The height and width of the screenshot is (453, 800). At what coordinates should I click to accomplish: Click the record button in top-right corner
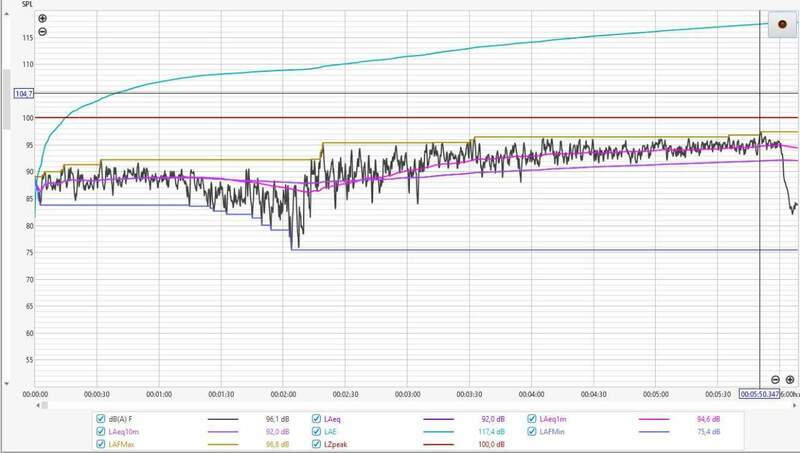(782, 23)
